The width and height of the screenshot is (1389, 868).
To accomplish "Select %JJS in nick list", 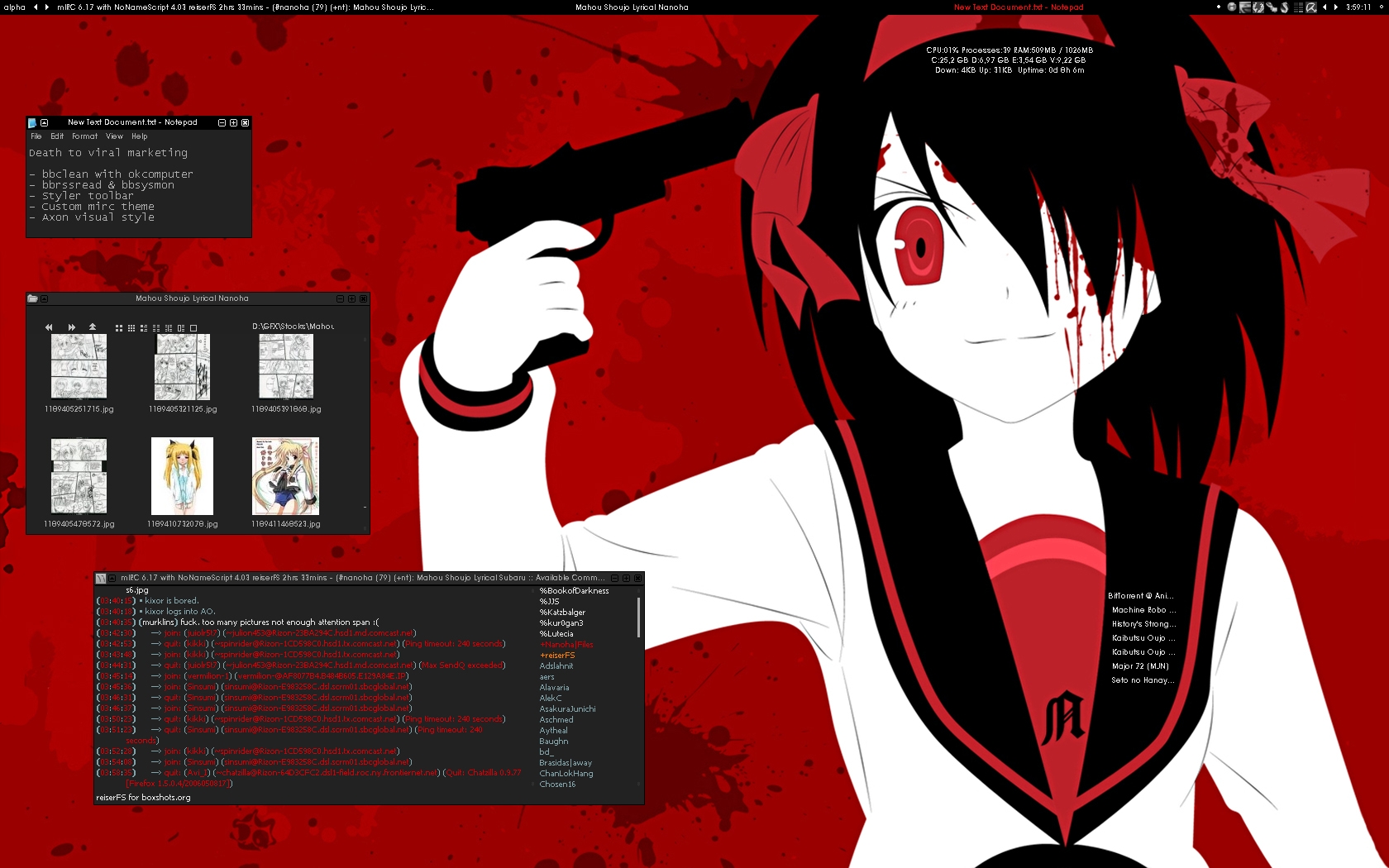I will [549, 602].
